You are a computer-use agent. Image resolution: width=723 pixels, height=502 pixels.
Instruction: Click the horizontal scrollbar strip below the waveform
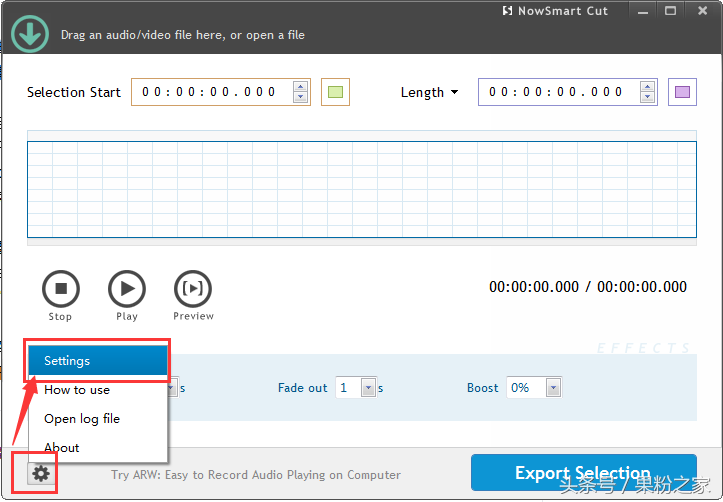362,242
